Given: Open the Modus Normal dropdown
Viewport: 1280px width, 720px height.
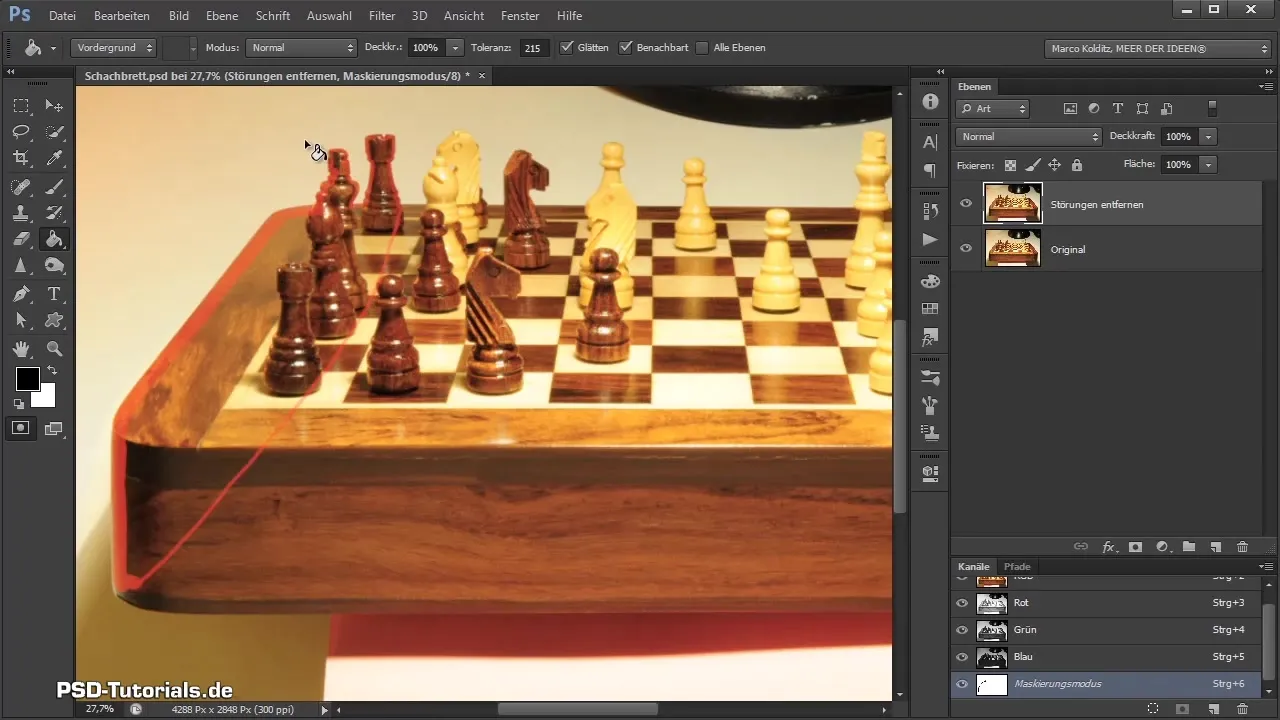Looking at the screenshot, I should (x=302, y=47).
